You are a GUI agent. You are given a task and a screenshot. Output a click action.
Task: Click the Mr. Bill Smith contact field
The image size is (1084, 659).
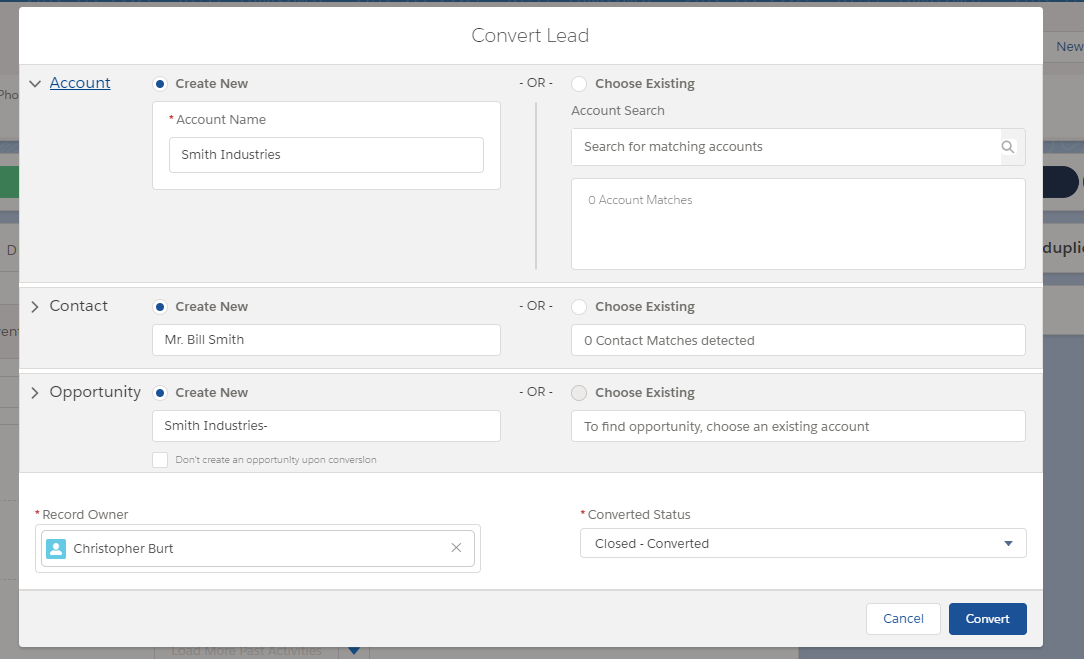(326, 340)
